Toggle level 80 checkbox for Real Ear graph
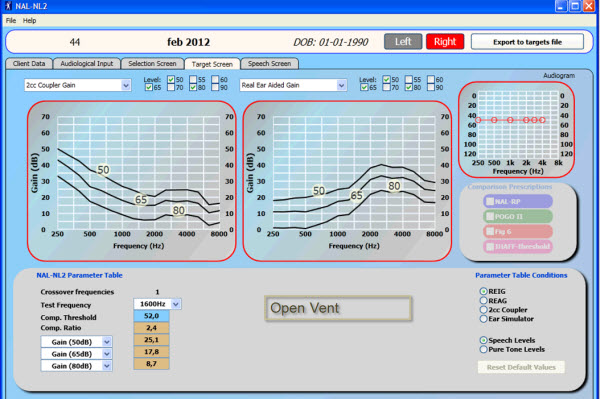This screenshot has height=399, width=600. [409, 88]
